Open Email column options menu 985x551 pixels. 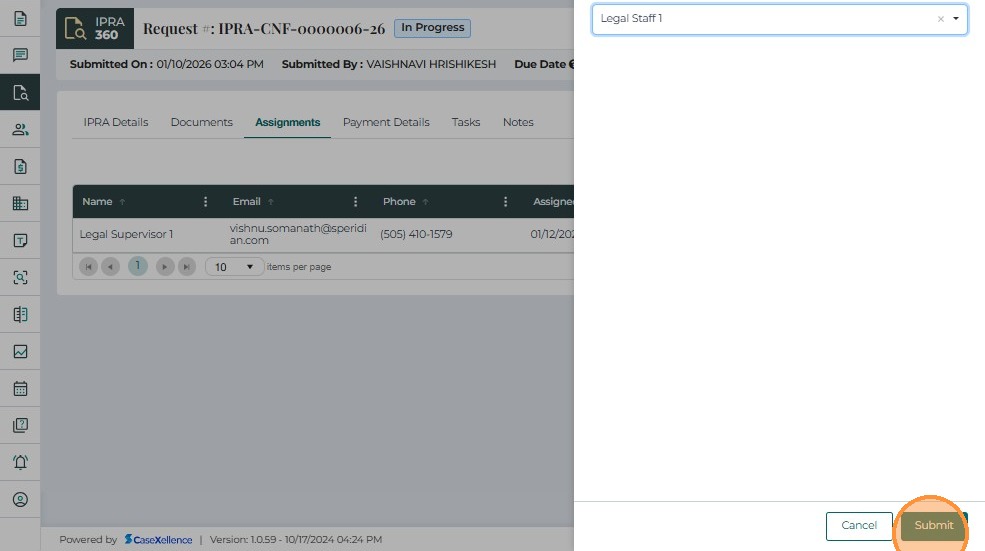coord(356,202)
